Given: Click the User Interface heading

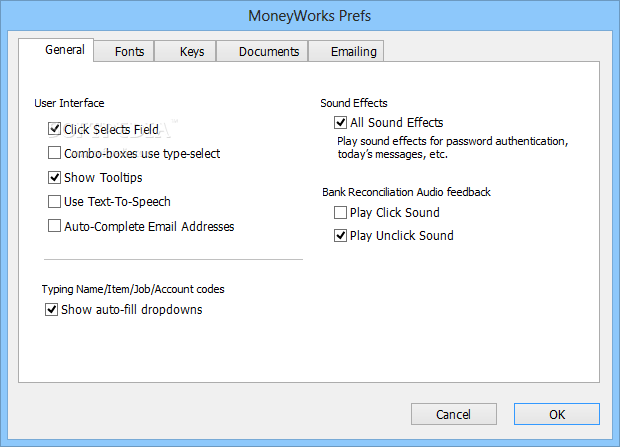Looking at the screenshot, I should [69, 103].
